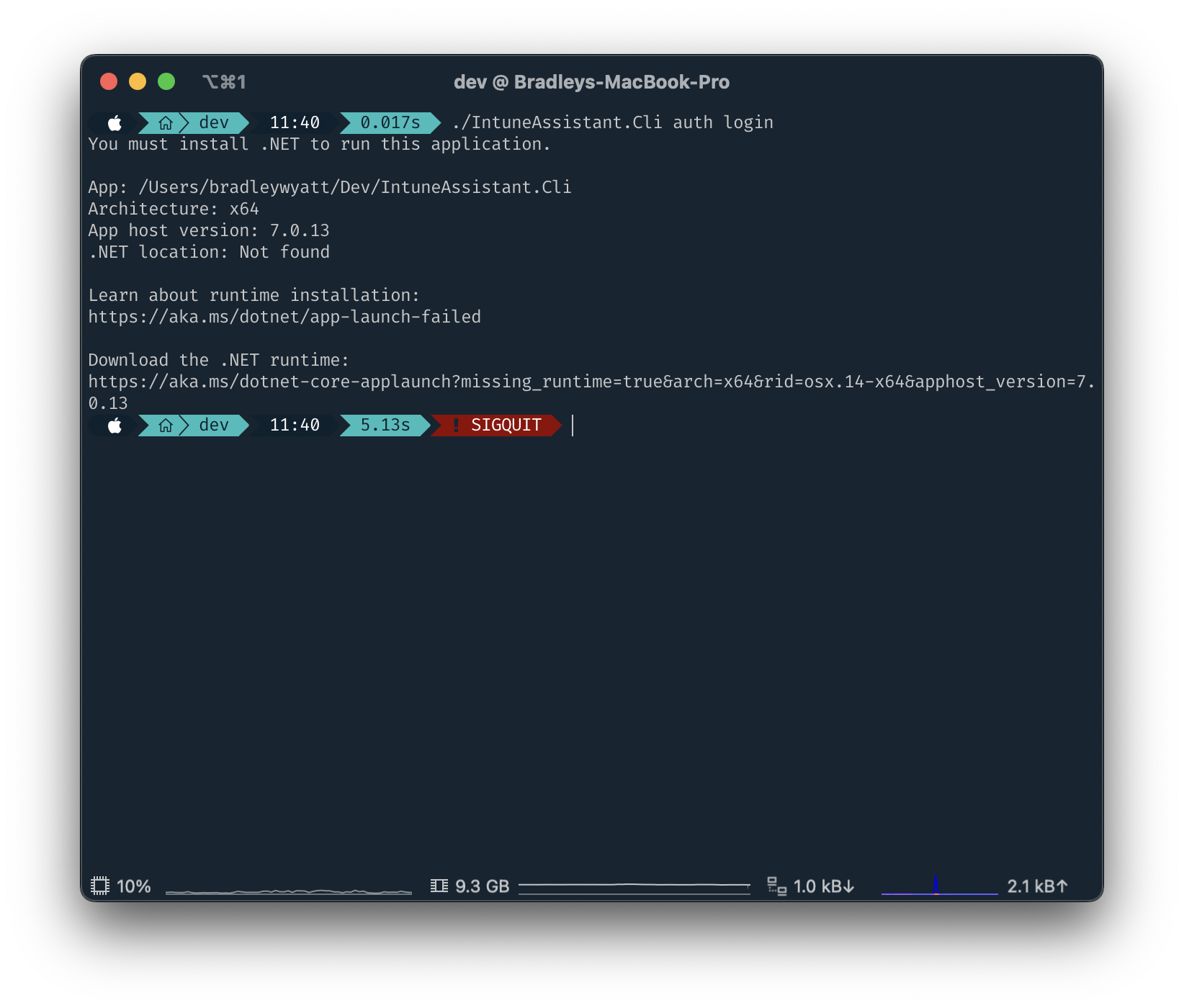Click the Apple logo in second prompt
The height and width of the screenshot is (1008, 1184).
tap(115, 426)
